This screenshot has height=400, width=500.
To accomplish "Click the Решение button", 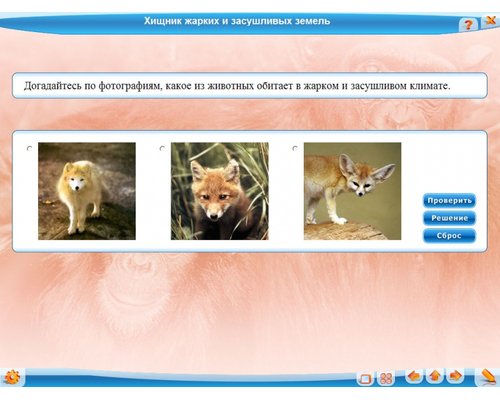I will [449, 218].
